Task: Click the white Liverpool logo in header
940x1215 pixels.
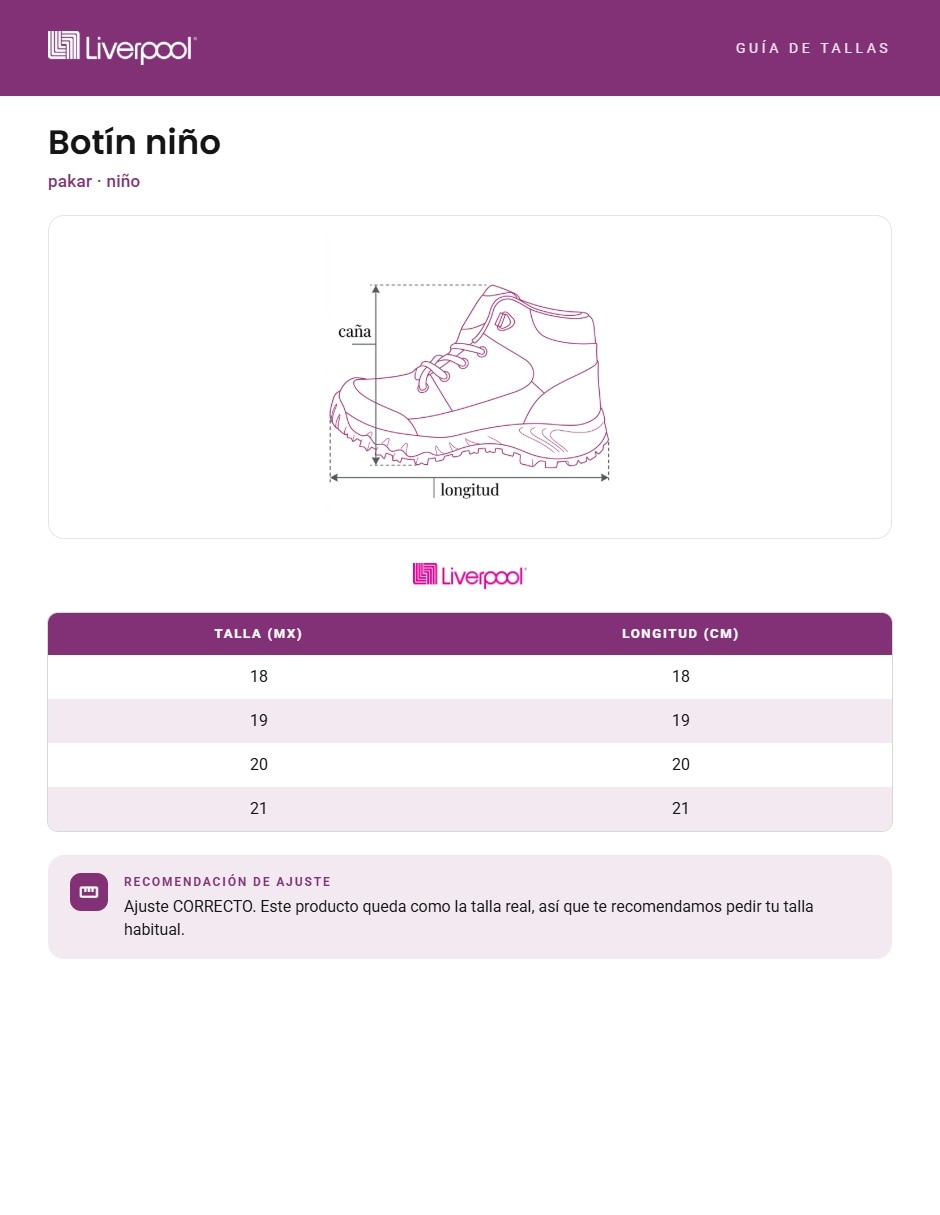Action: pyautogui.click(x=122, y=47)
